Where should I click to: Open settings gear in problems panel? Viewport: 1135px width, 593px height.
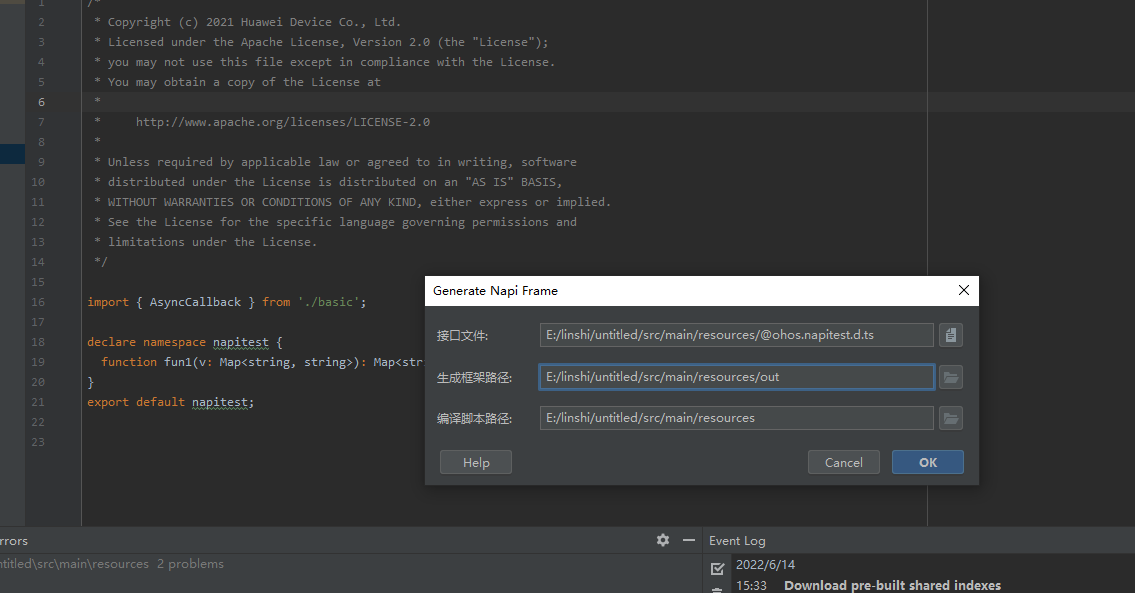coord(662,540)
